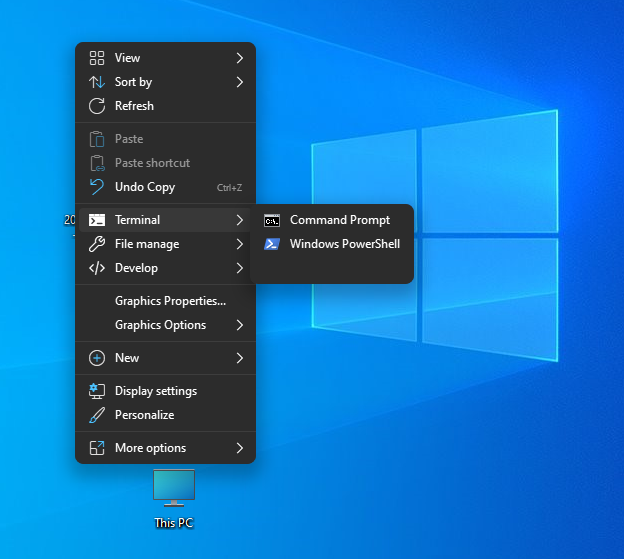The width and height of the screenshot is (624, 559).
Task: Click the New menu label
Action: 127,358
